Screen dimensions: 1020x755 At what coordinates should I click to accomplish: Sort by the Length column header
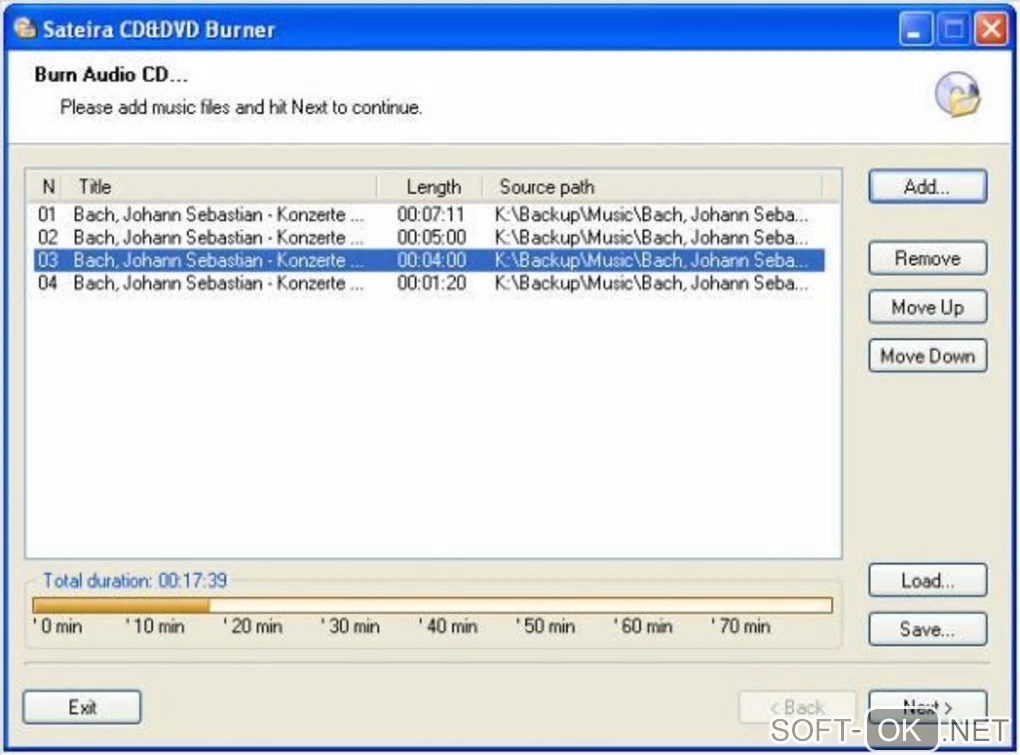(431, 187)
